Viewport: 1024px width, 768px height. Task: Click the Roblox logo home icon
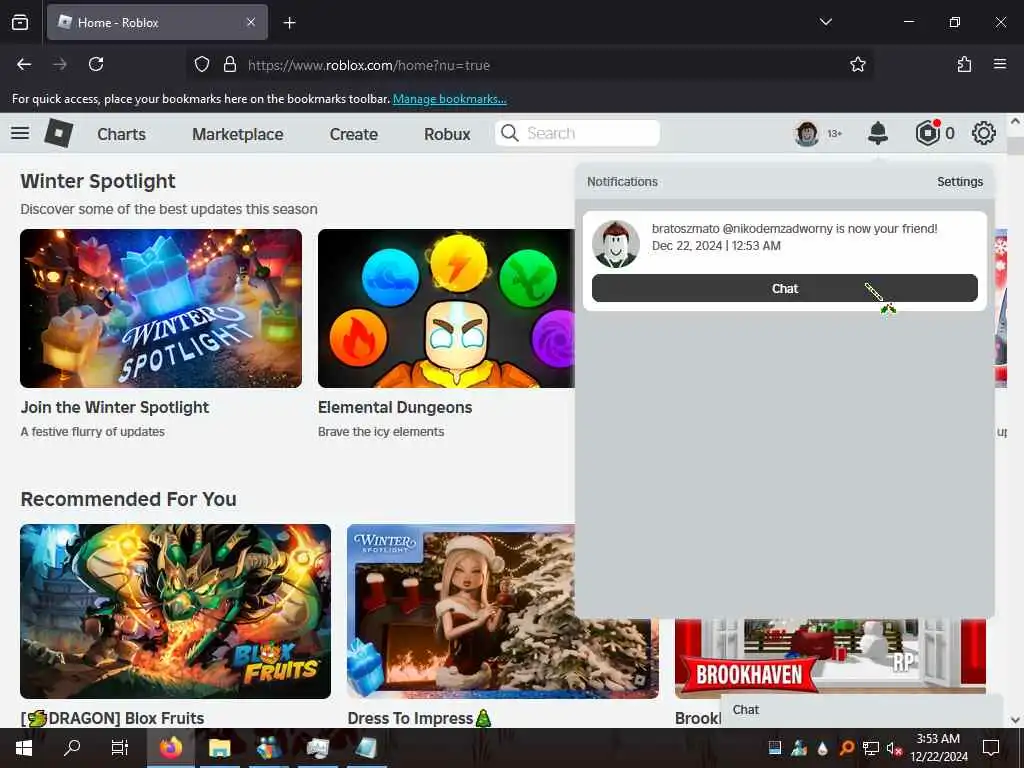point(59,133)
